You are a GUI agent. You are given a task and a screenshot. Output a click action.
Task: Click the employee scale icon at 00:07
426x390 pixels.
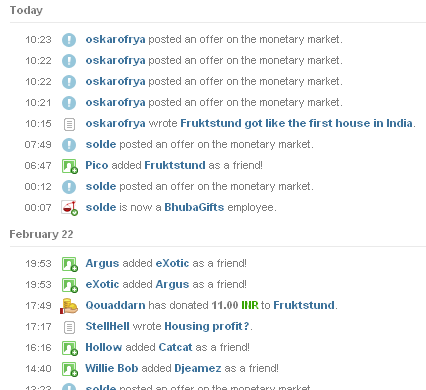(69, 208)
